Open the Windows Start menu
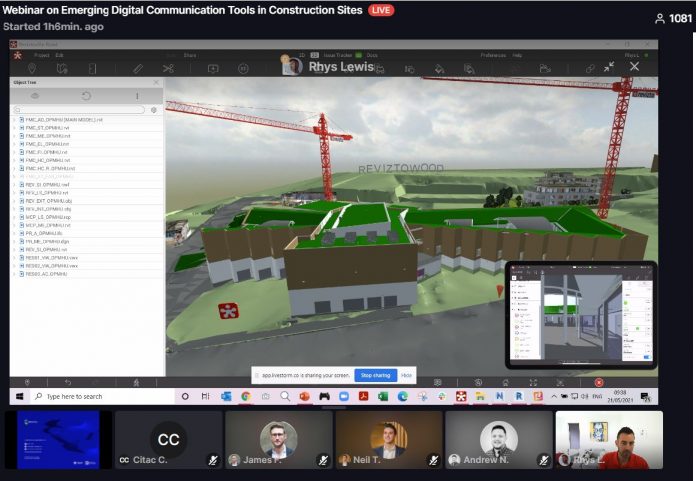 coord(16,396)
